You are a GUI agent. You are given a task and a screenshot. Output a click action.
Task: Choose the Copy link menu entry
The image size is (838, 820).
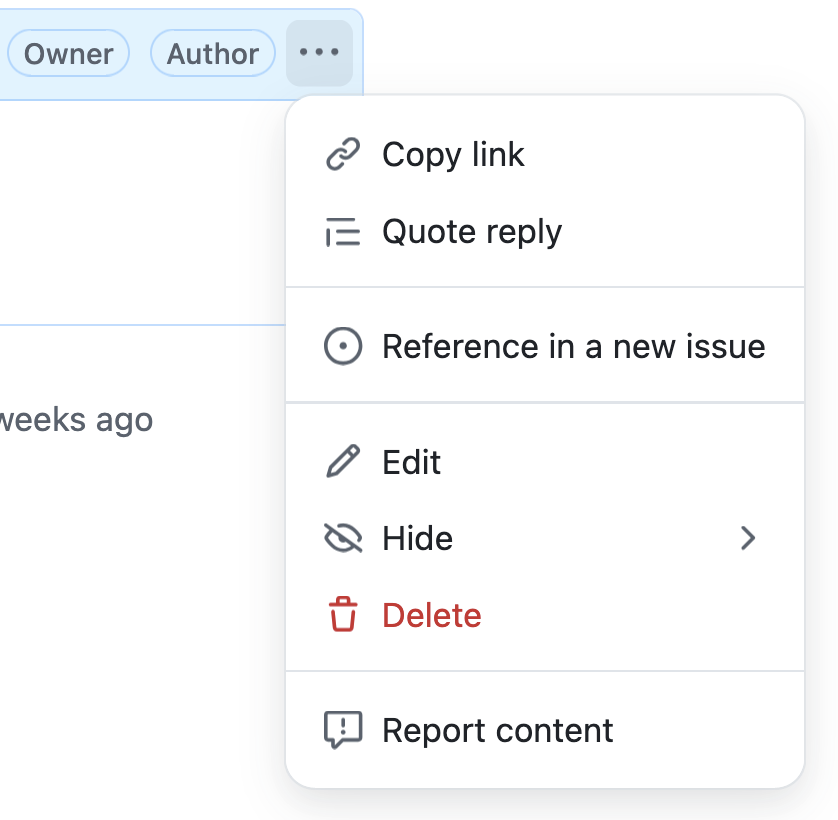tap(453, 155)
